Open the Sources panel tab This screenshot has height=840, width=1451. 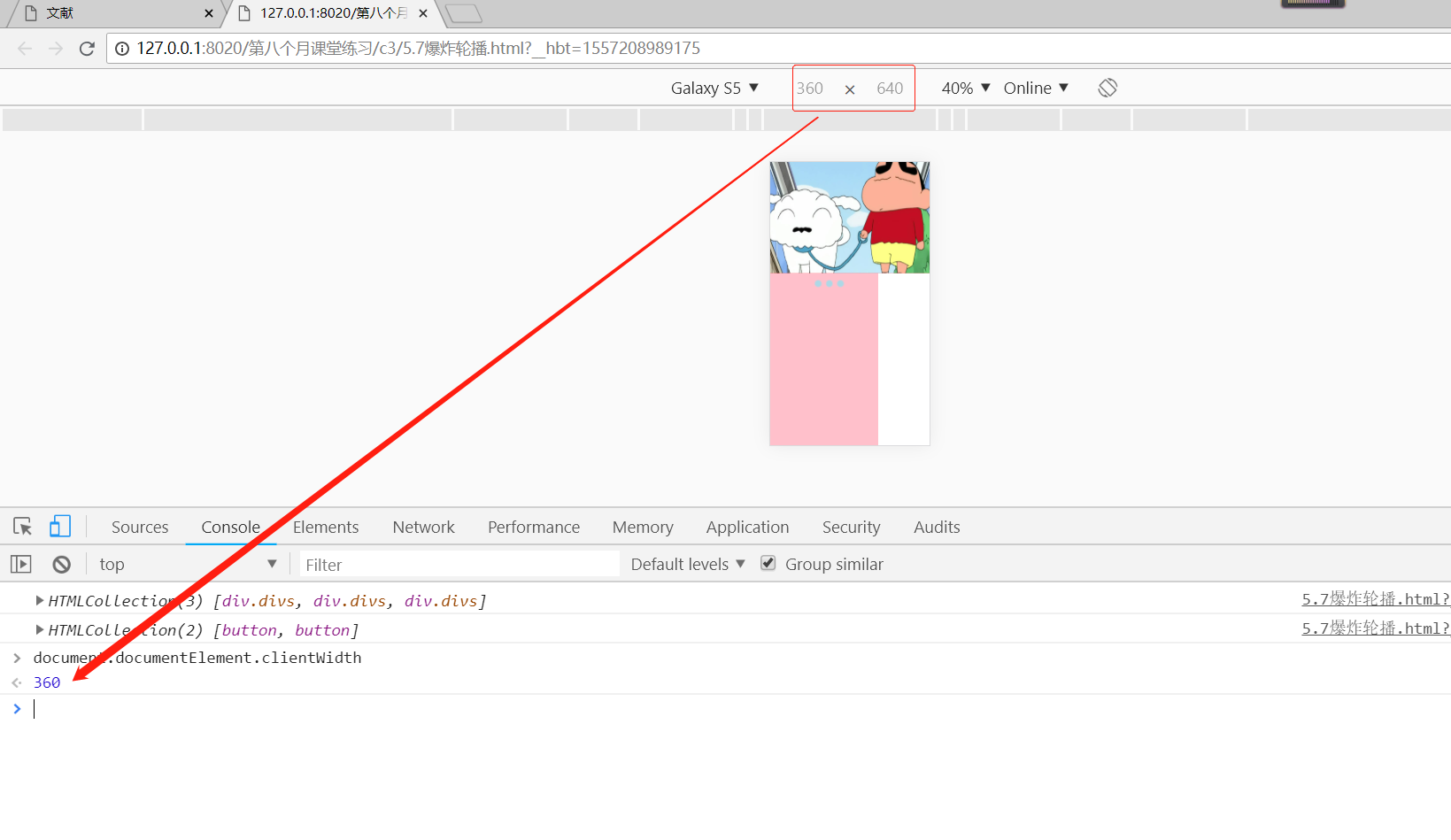(x=140, y=527)
